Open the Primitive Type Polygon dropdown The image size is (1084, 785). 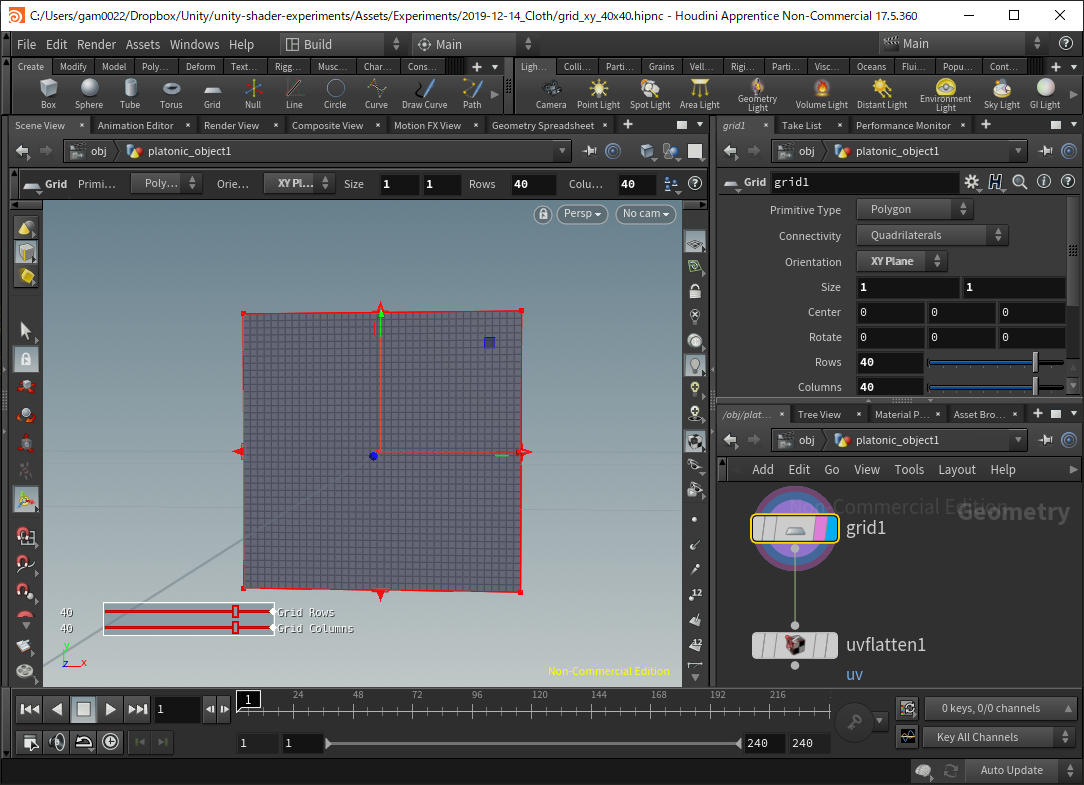click(x=914, y=210)
